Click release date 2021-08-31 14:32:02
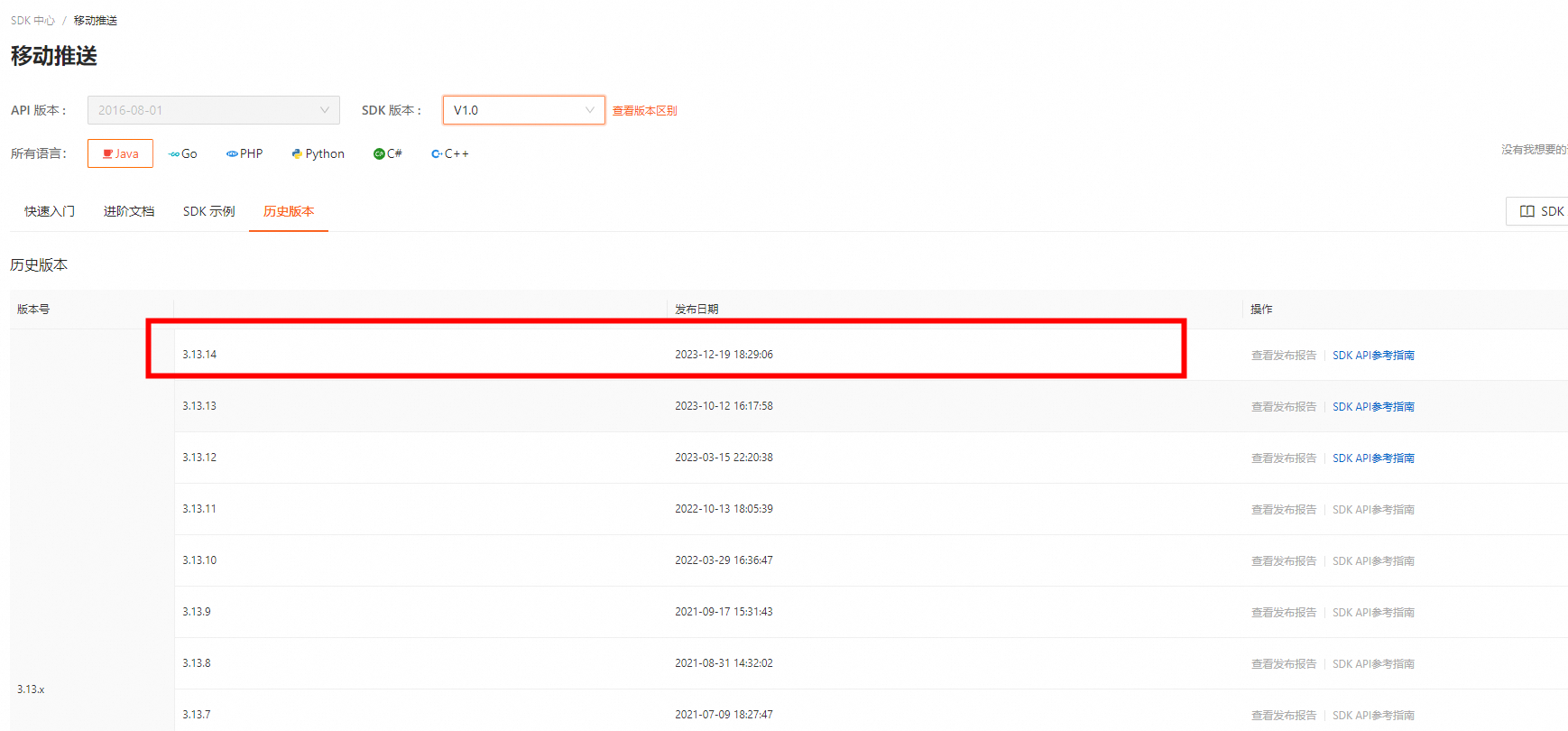This screenshot has height=731, width=1568. pyautogui.click(x=724, y=663)
